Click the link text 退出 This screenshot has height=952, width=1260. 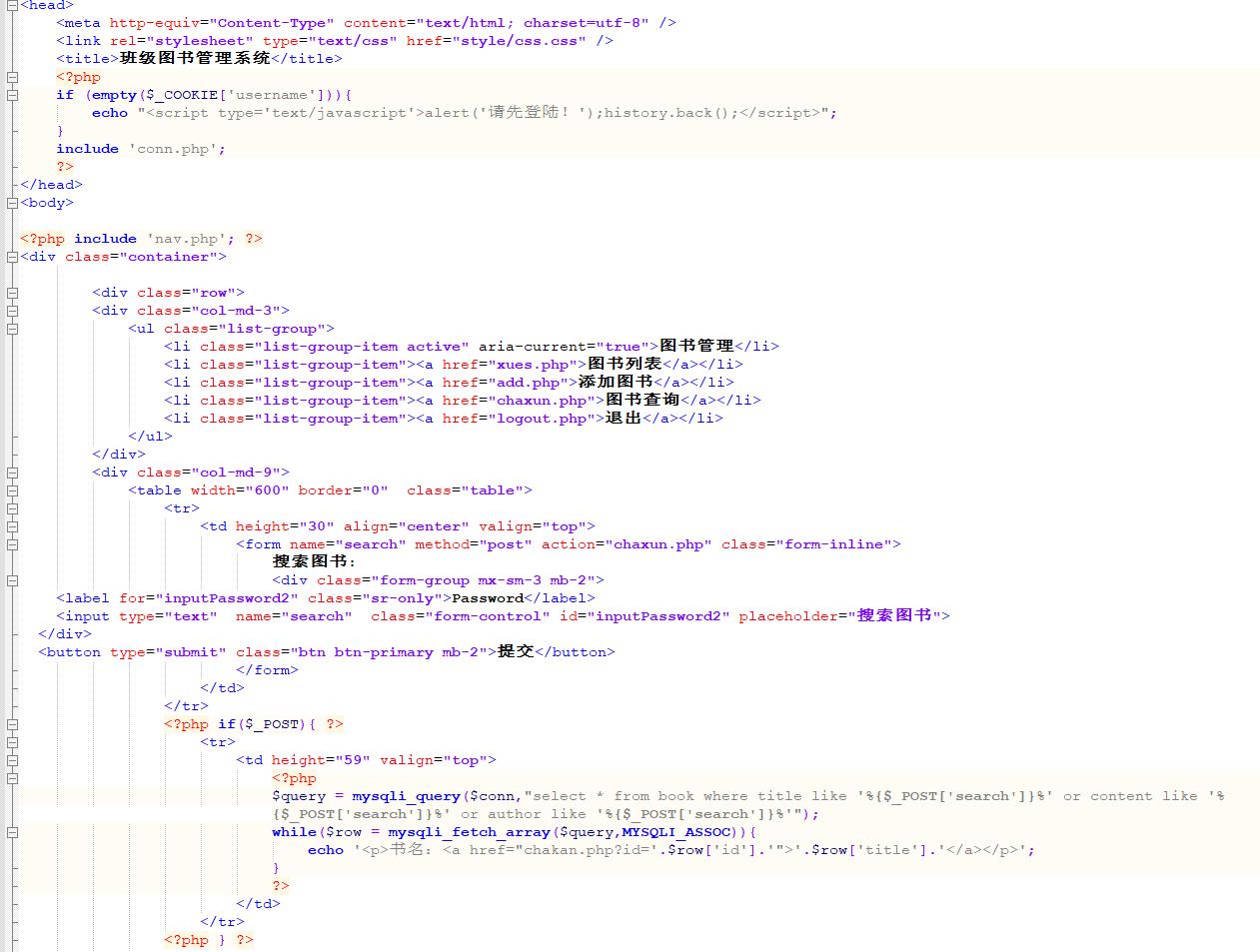coord(624,418)
